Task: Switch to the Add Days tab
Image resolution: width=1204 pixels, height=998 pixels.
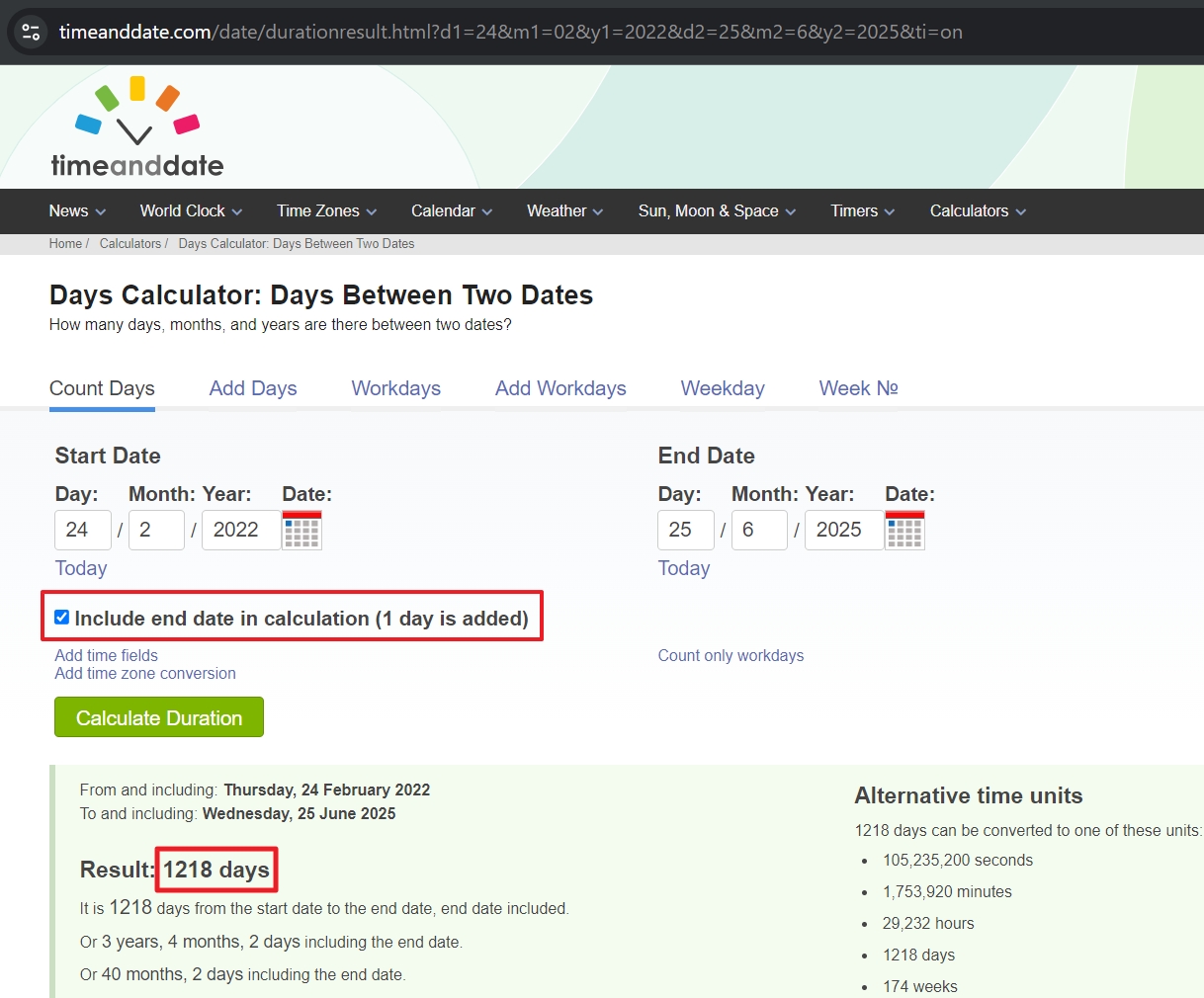Action: click(253, 388)
